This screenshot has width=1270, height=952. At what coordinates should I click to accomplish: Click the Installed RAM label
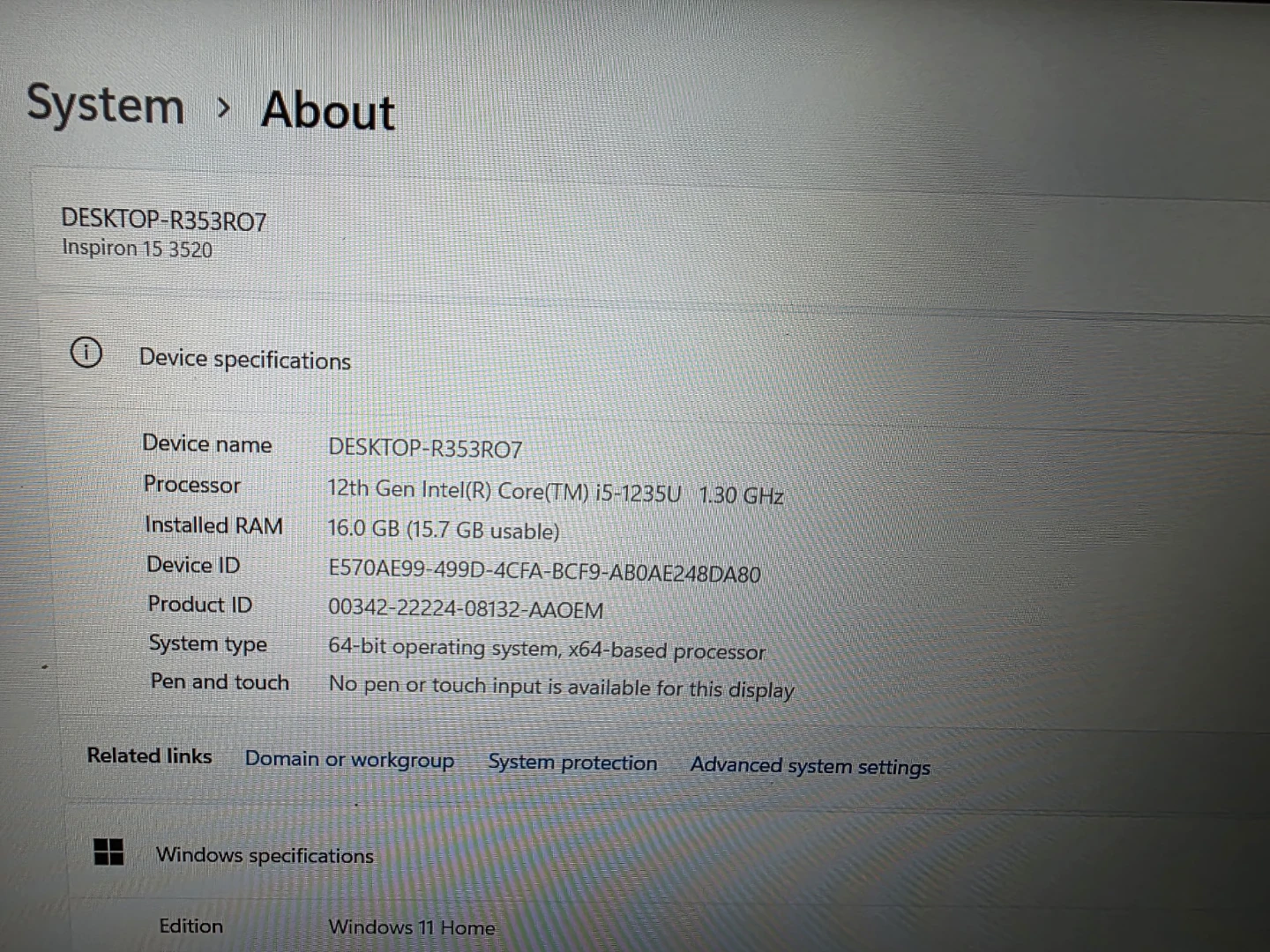tap(213, 525)
